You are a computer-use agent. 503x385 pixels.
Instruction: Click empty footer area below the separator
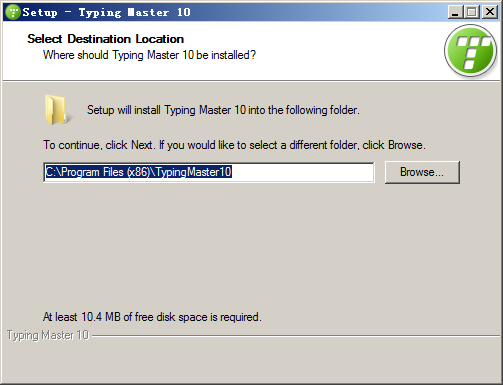pyautogui.click(x=250, y=362)
